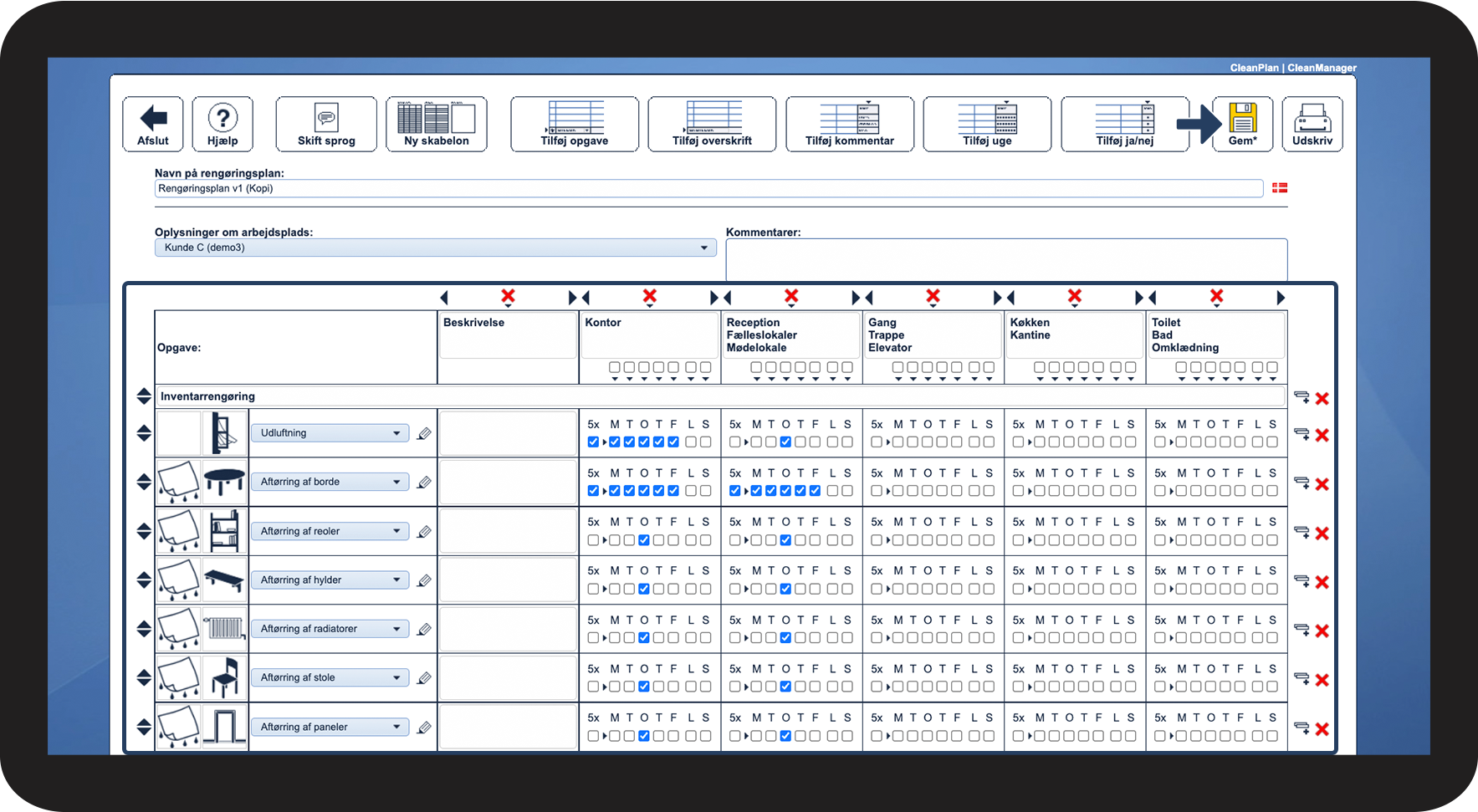Open help via the Hjælp question mark icon
The image size is (1478, 812).
[x=222, y=117]
